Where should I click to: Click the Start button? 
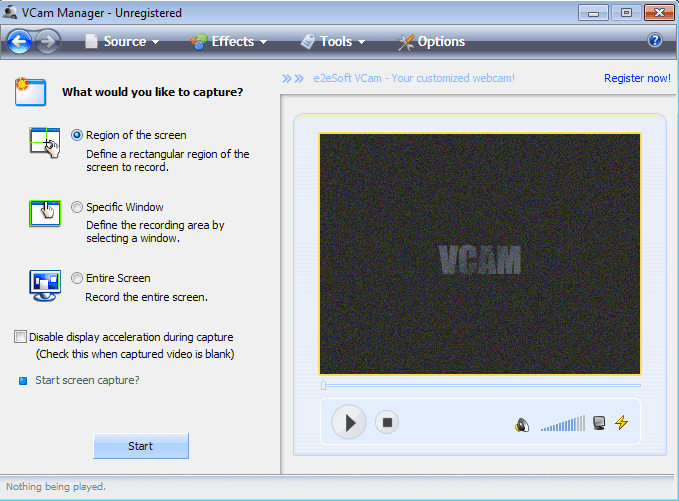click(x=141, y=446)
